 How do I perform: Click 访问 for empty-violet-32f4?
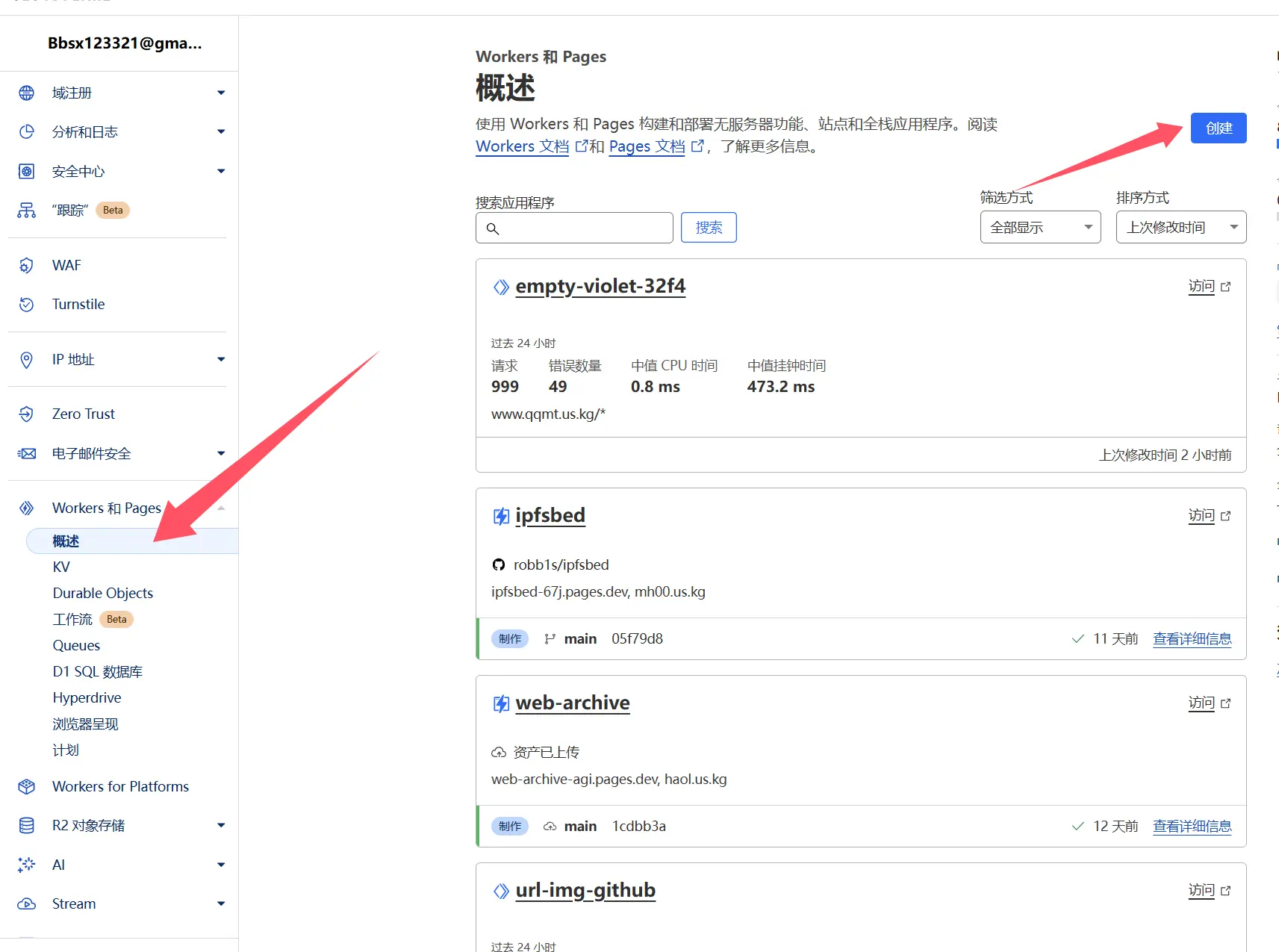point(1201,286)
